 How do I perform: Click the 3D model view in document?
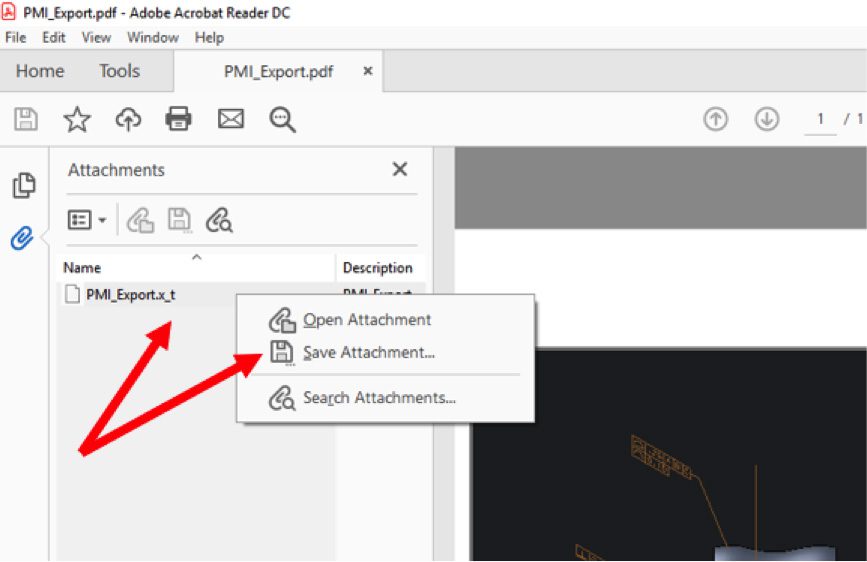[668, 456]
